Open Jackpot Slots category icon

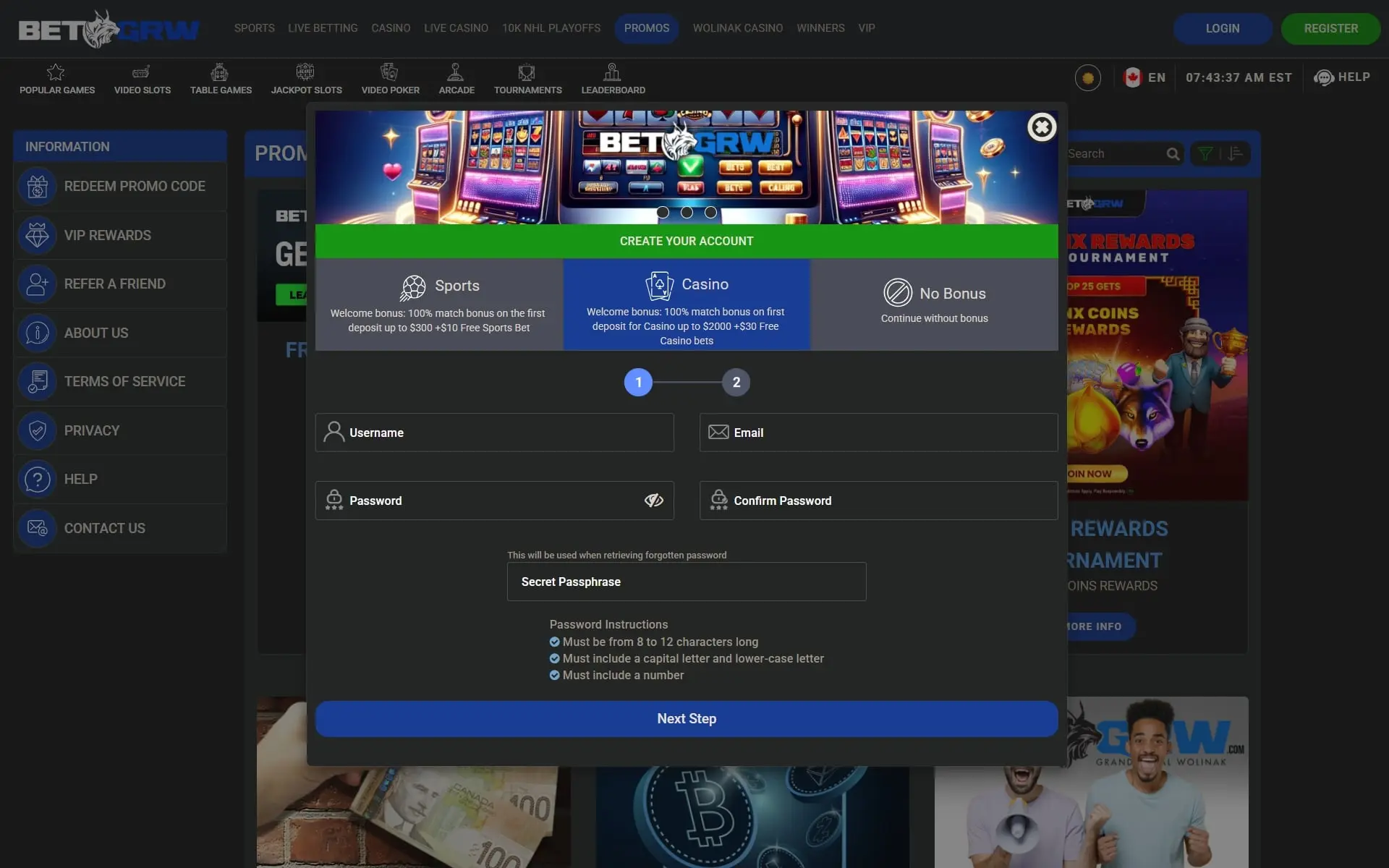coord(305,72)
